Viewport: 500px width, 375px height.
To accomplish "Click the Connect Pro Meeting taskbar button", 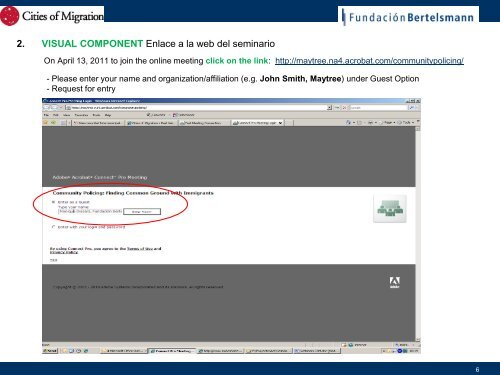I will point(172,351).
